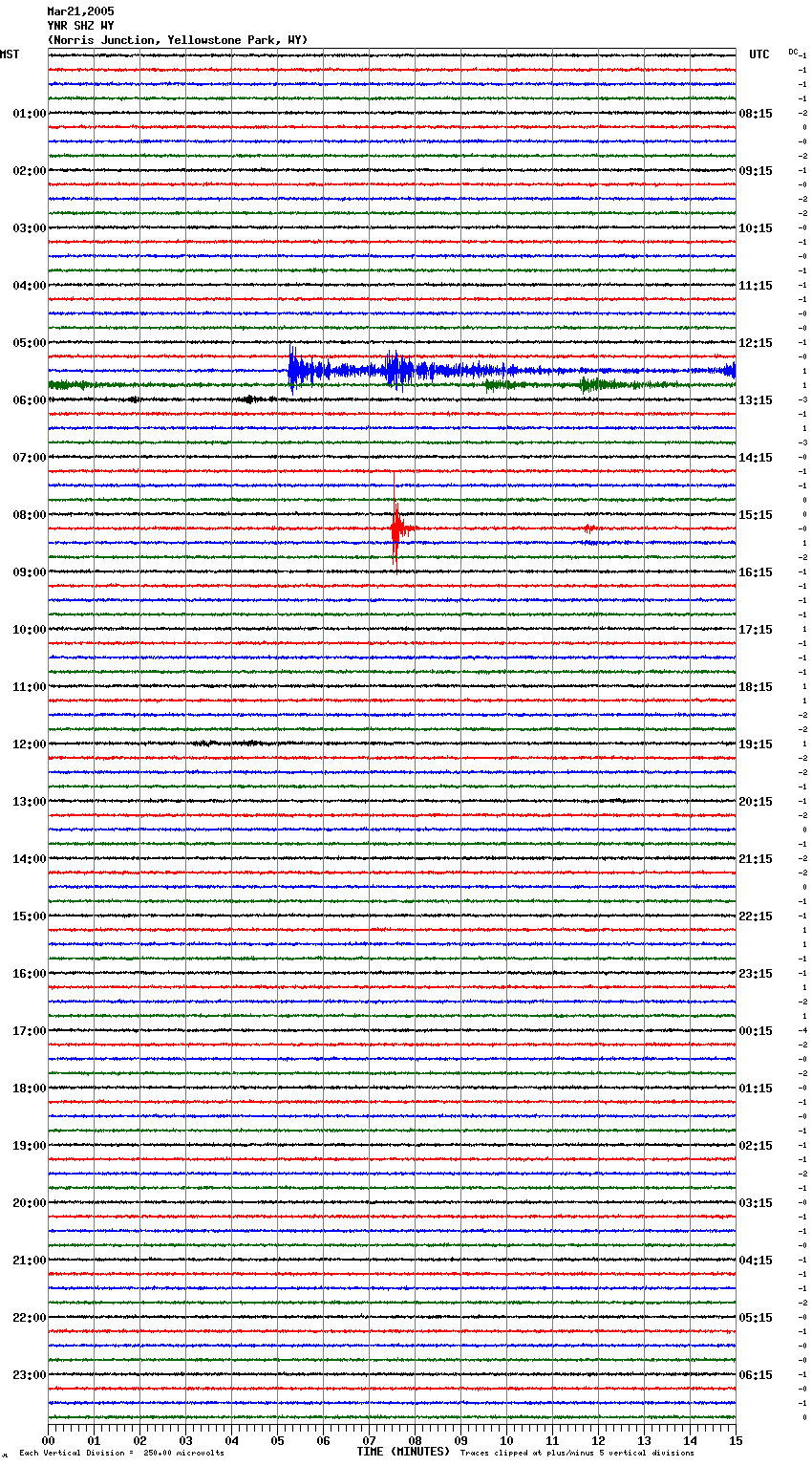Click the small black burst on the 06:00 trace
Image resolution: width=812 pixels, height=1466 pixels.
[x=250, y=399]
